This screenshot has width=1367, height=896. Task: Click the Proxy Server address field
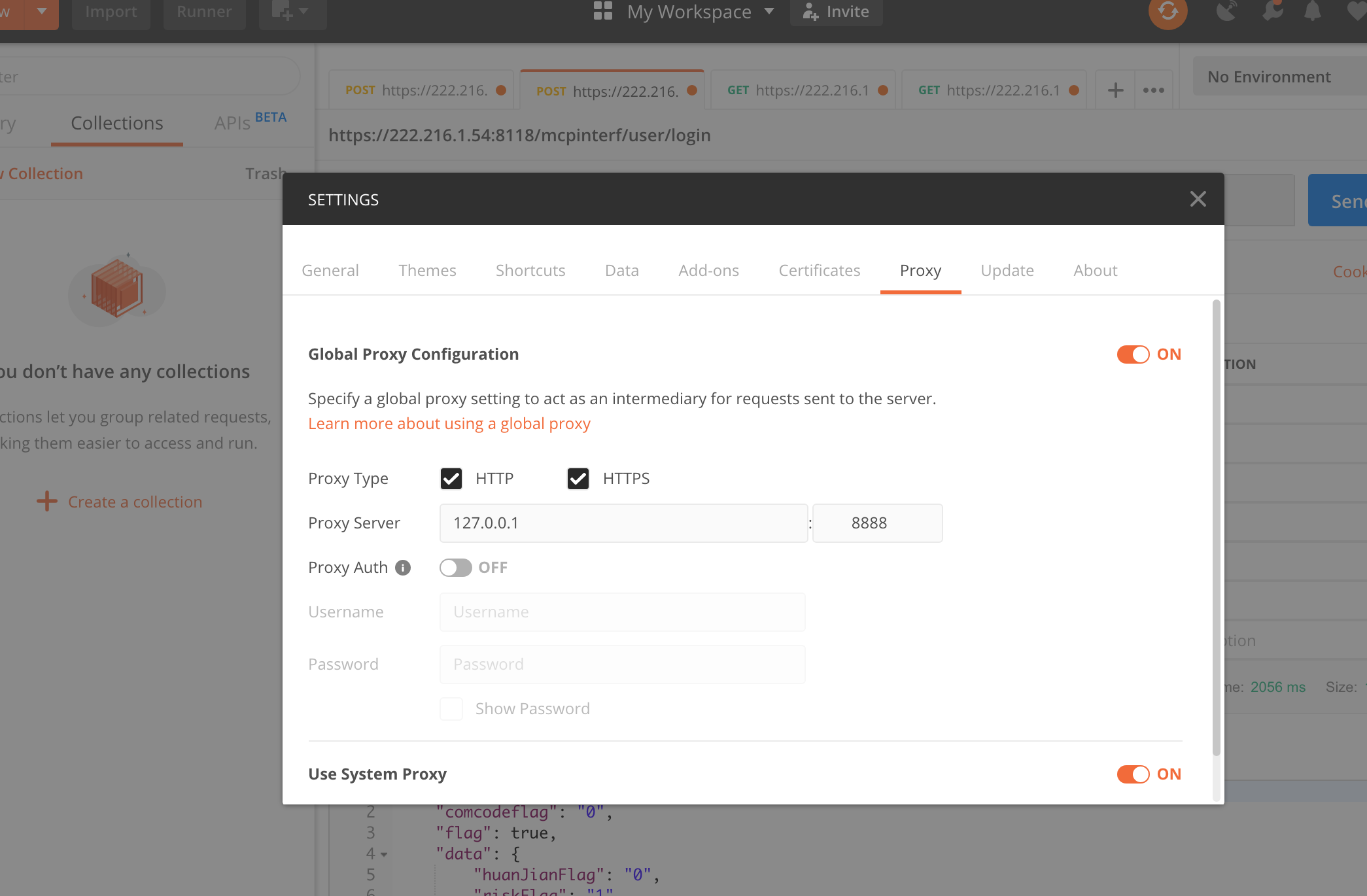623,523
